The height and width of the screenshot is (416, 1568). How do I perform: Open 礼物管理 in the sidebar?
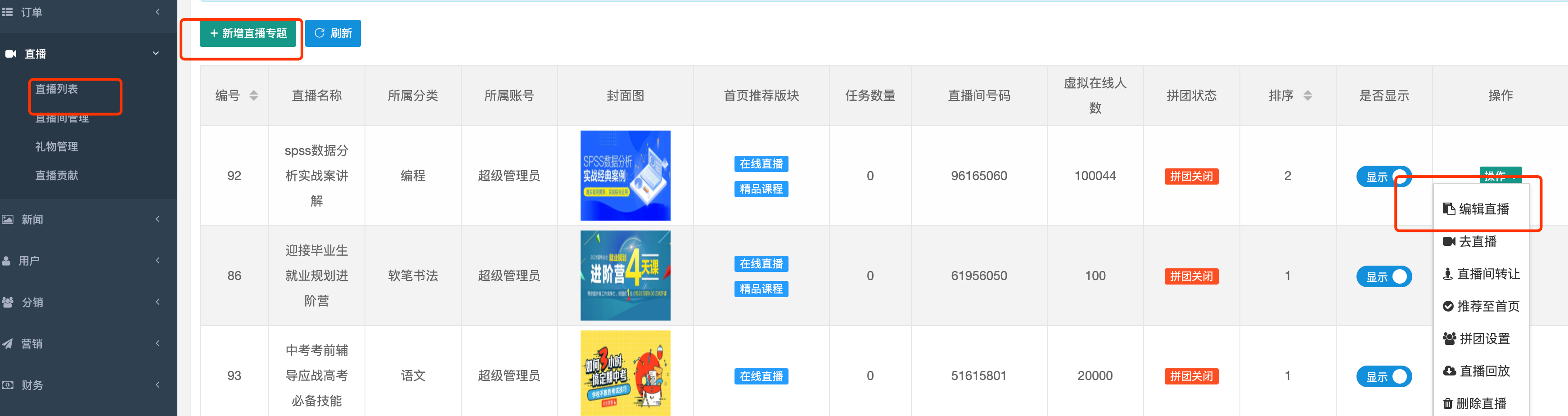[57, 147]
